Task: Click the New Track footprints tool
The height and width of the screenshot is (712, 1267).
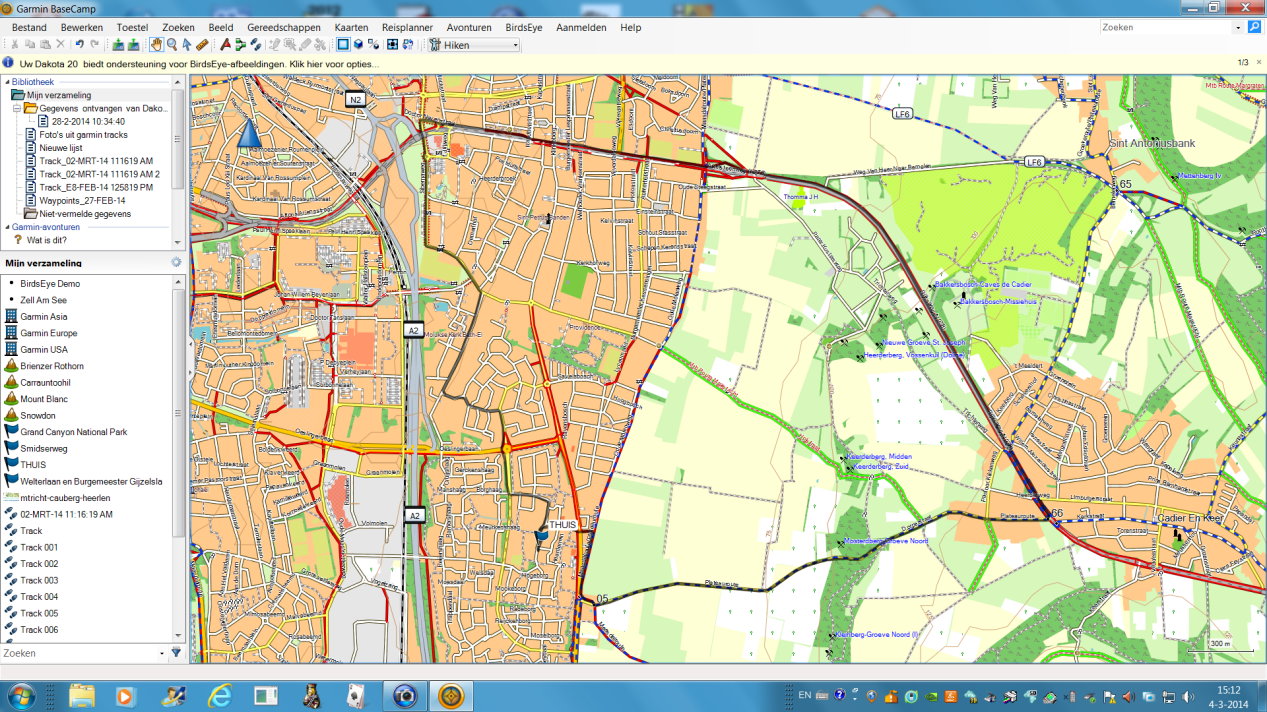Action: 255,44
